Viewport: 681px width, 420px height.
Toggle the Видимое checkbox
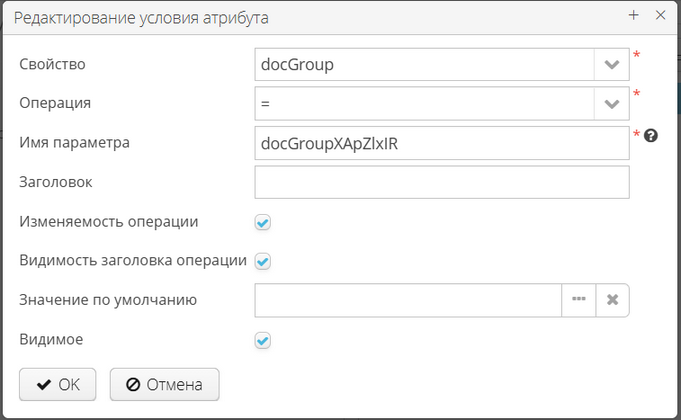263,341
